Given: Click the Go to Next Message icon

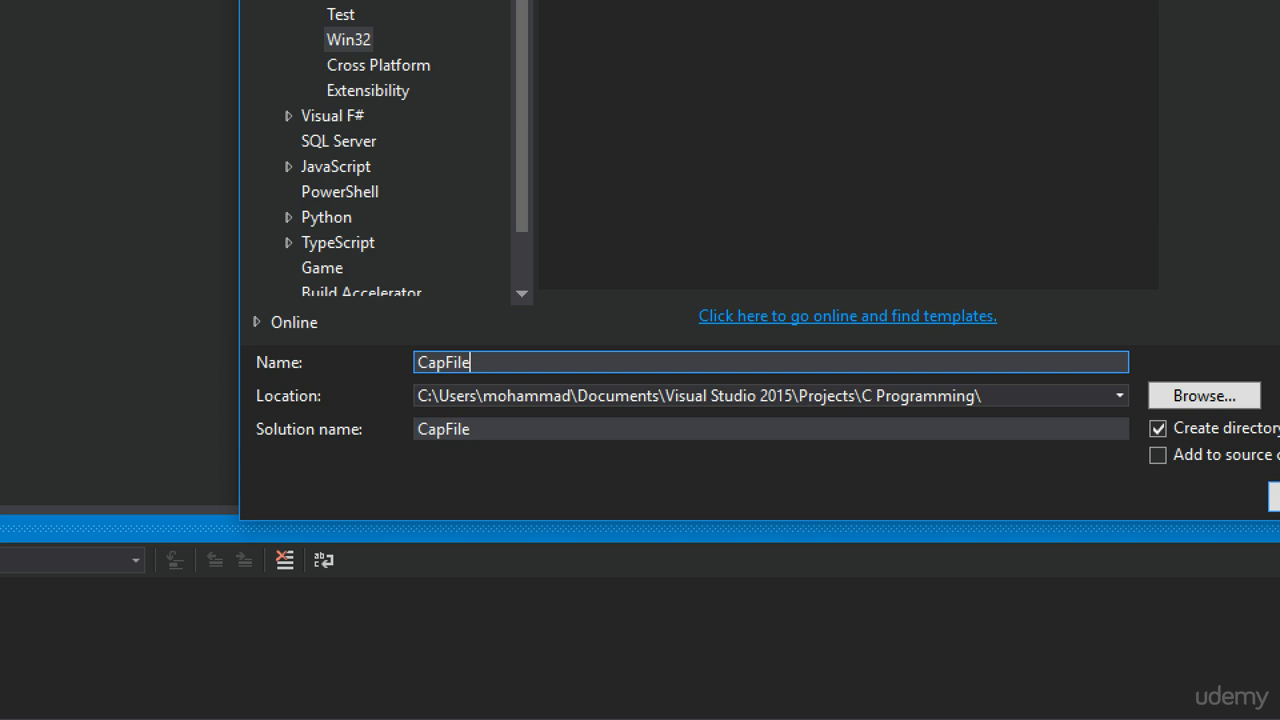Looking at the screenshot, I should (244, 560).
